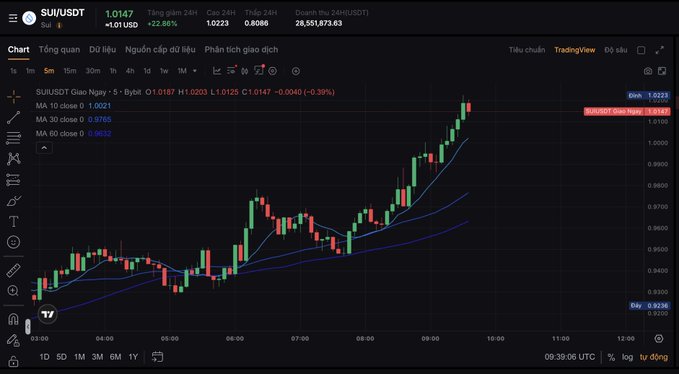Select the horizontal lines Fib tool
679x374 pixels.
coord(13,138)
